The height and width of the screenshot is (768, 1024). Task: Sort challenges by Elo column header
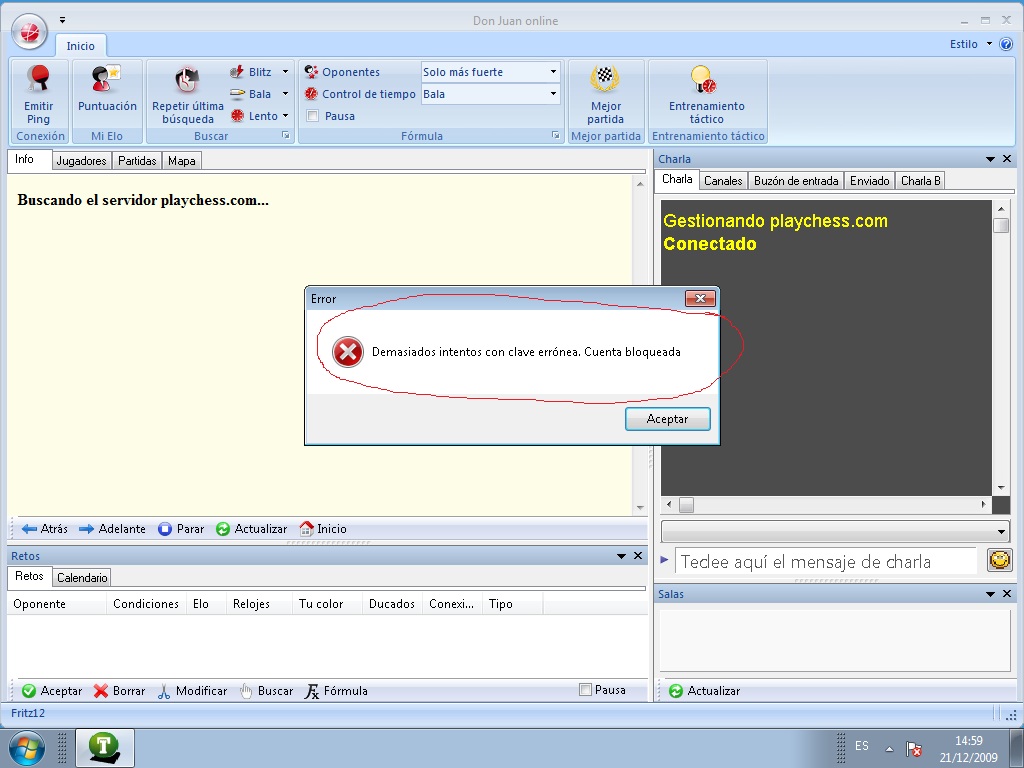coord(206,604)
